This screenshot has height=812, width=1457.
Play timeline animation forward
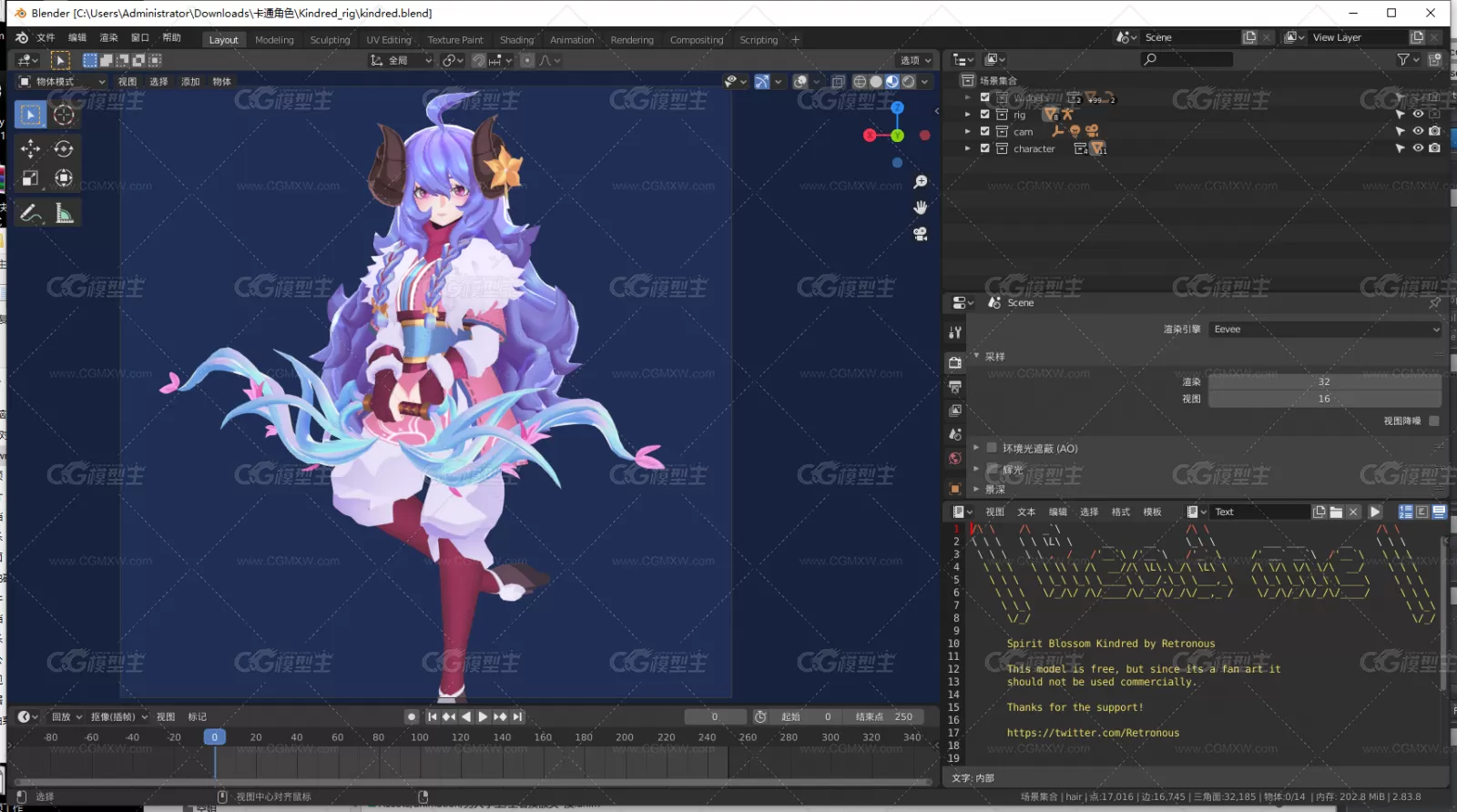tap(483, 716)
